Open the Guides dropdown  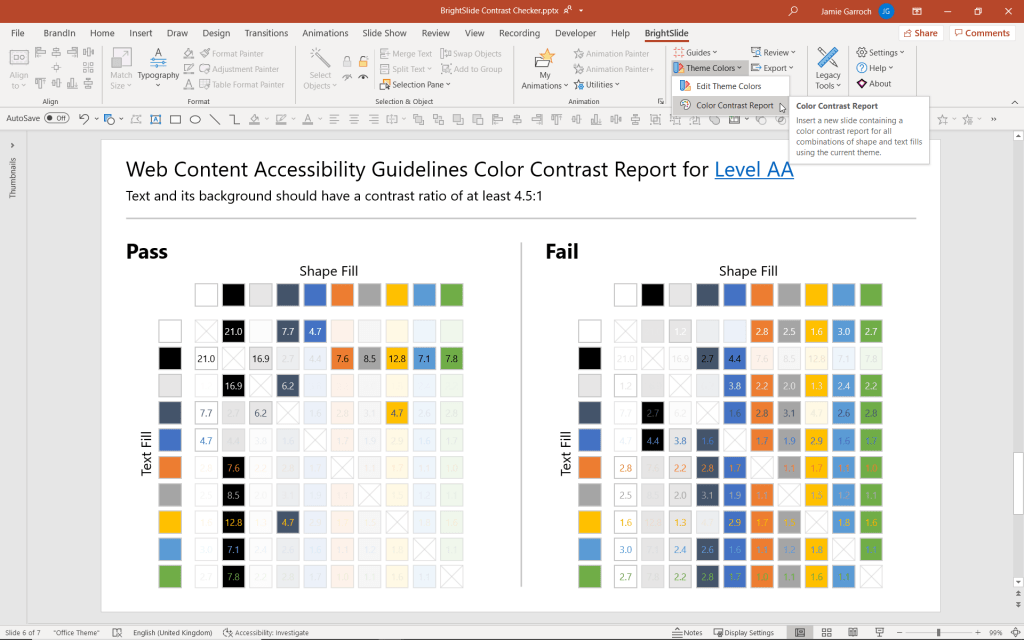[700, 52]
